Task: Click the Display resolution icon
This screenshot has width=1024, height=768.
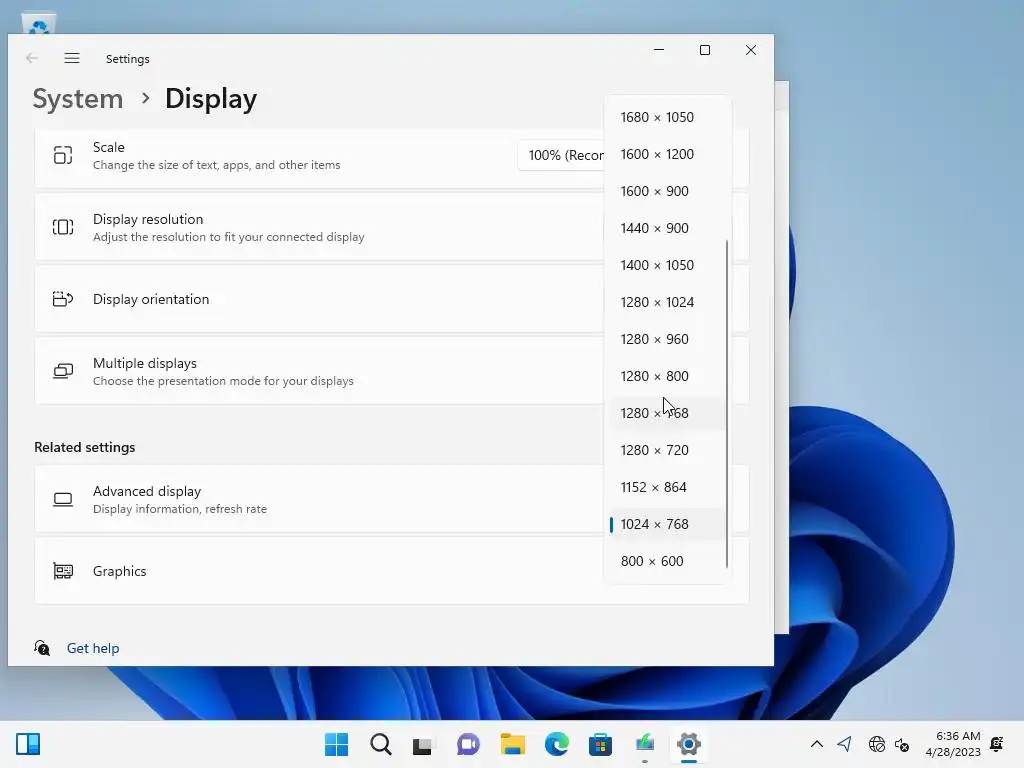Action: (63, 227)
